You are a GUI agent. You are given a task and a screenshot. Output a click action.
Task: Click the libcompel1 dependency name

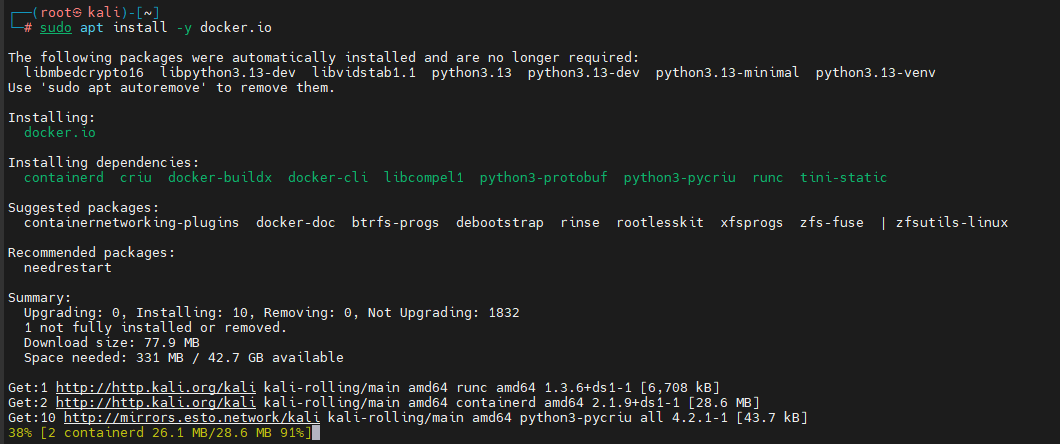tap(424, 178)
